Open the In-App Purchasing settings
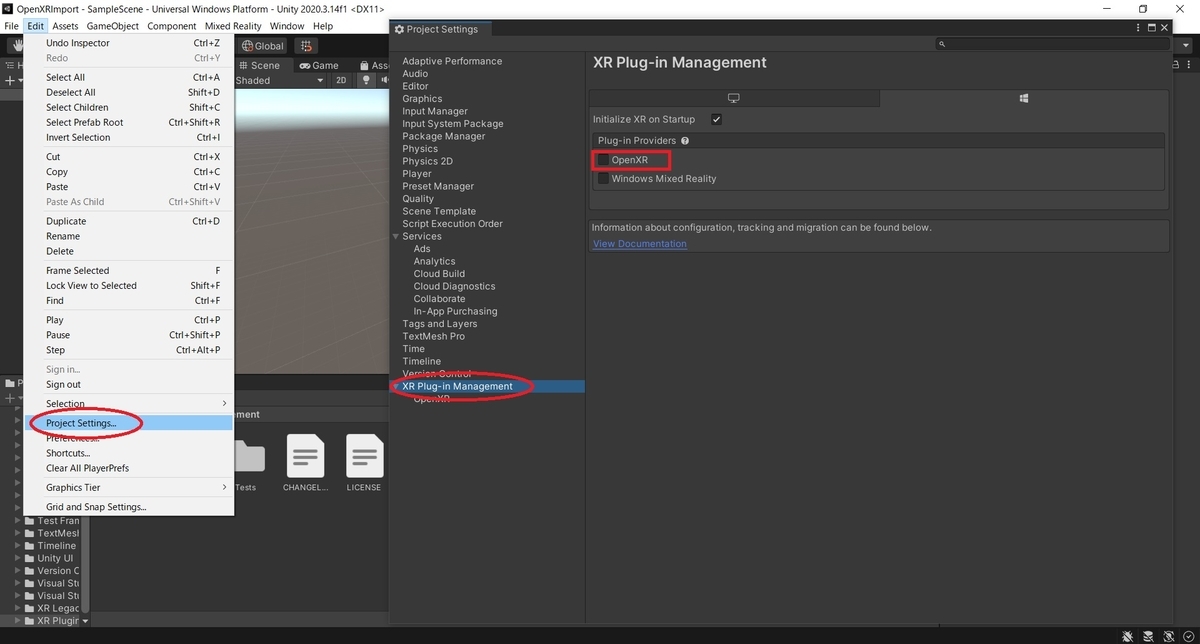The width and height of the screenshot is (1200, 644). 455,311
